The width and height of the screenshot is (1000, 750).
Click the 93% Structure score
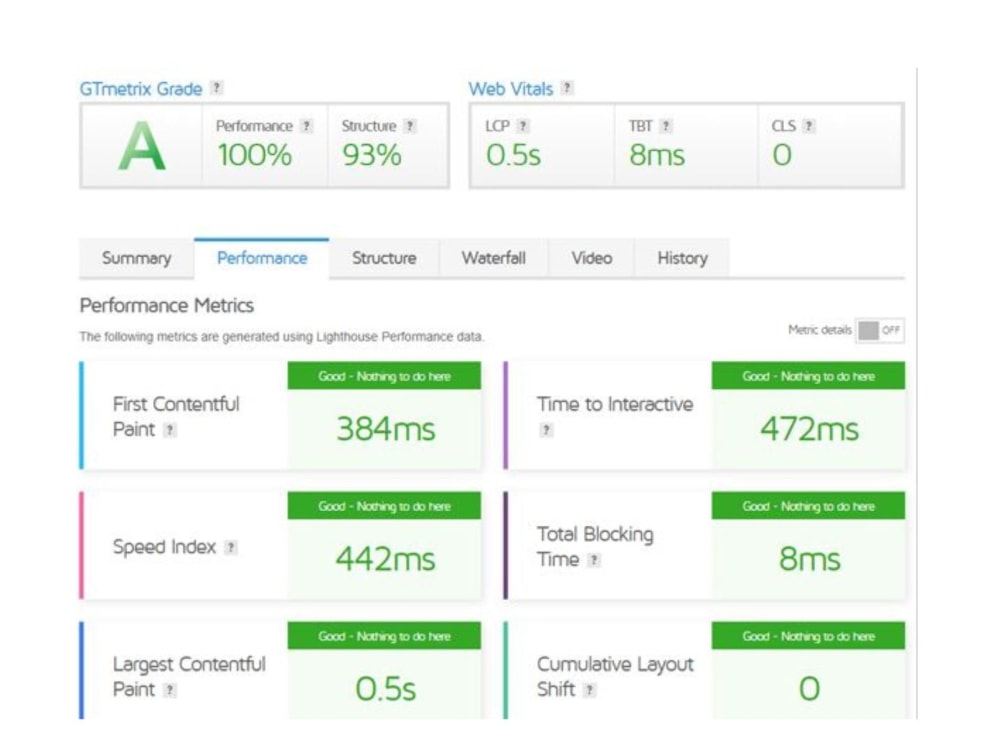click(372, 155)
